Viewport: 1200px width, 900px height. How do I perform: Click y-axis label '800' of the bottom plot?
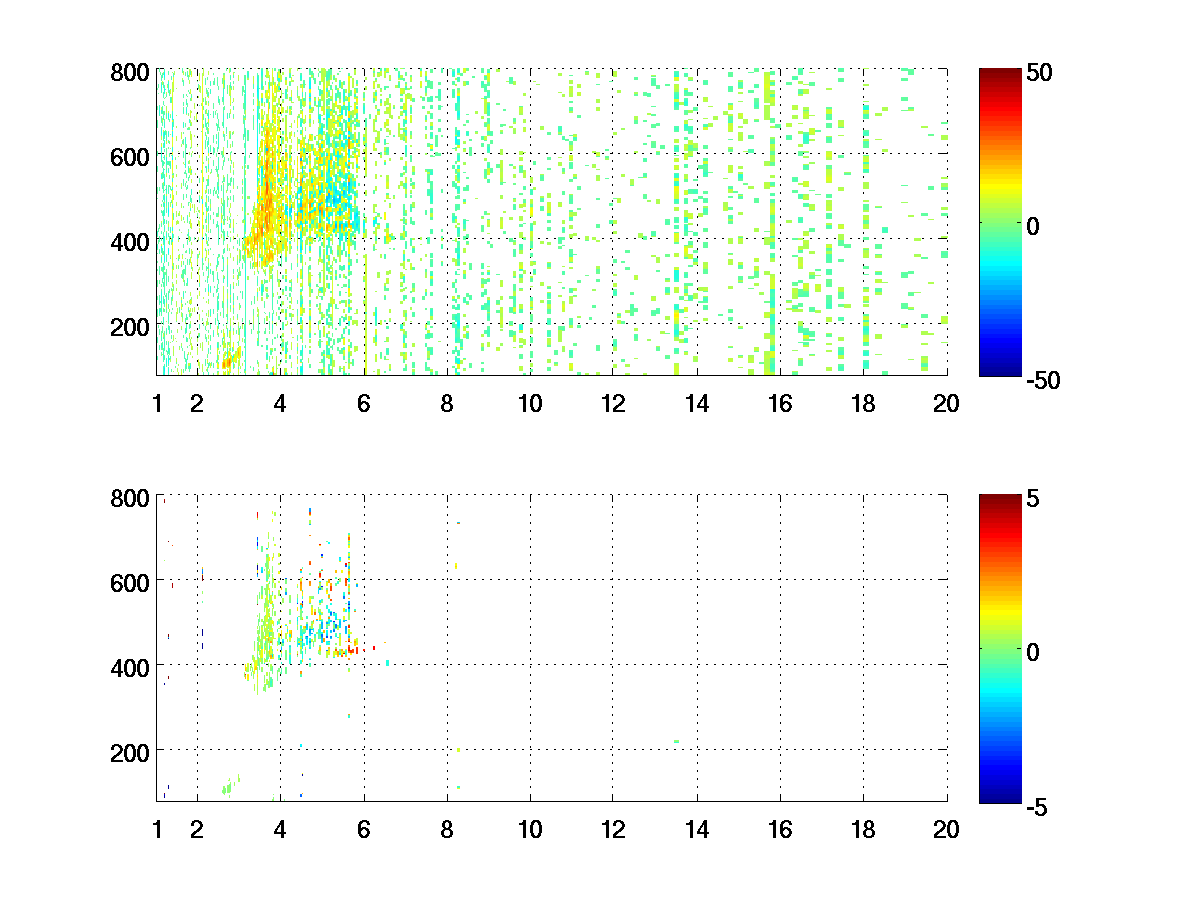click(131, 498)
